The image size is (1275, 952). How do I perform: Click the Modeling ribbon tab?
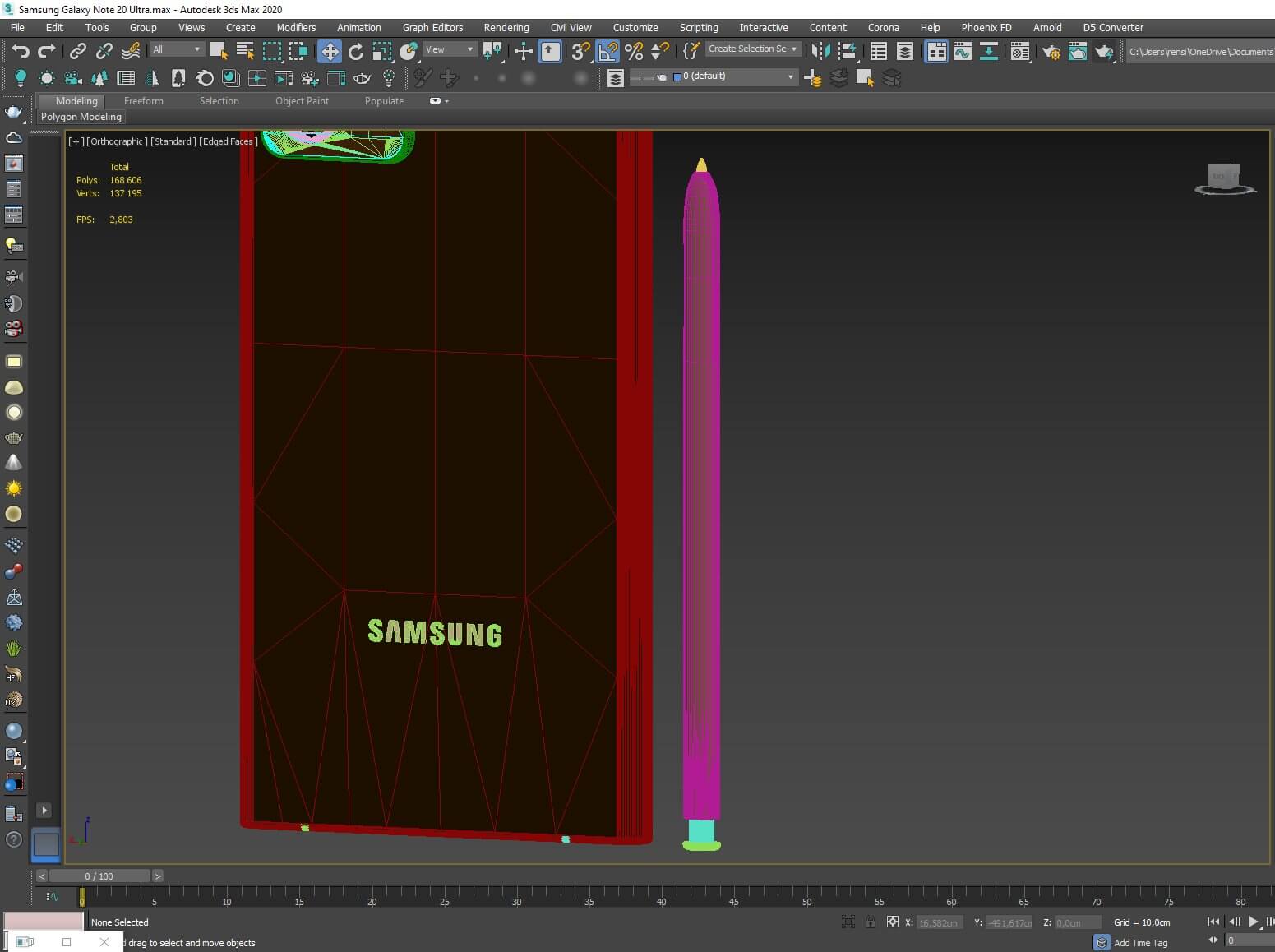[x=76, y=101]
